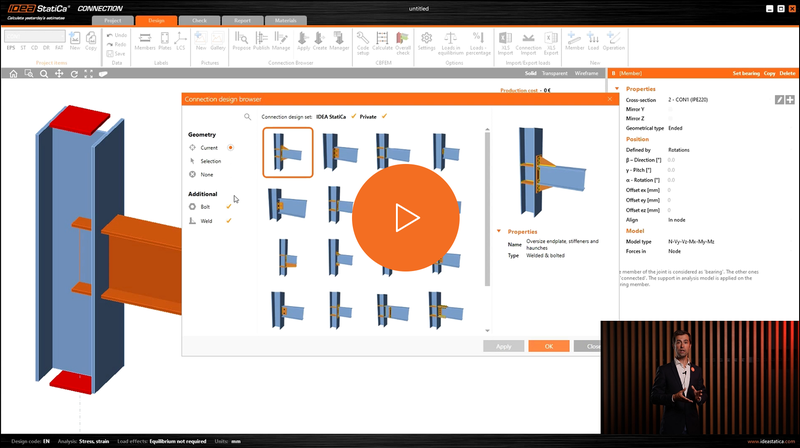Click New picture icon in Pictures group
Image resolution: width=800 pixels, height=448 pixels.
(x=201, y=41)
